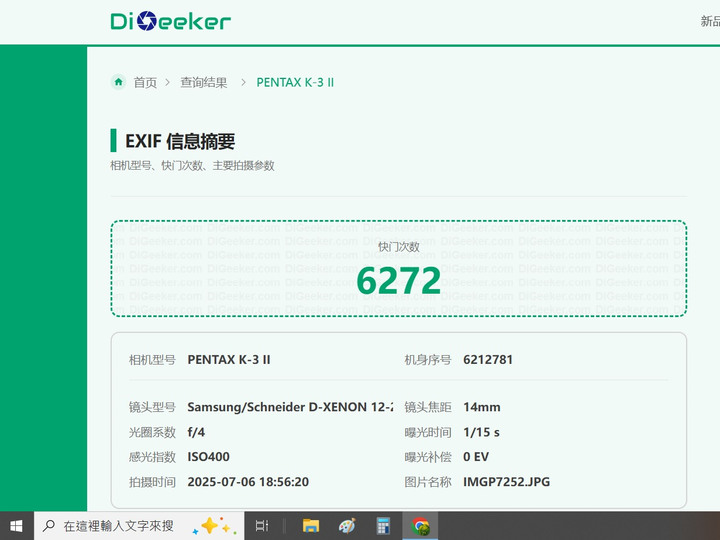Image resolution: width=720 pixels, height=540 pixels.
Task: Click the 拍摄时间 label
Action: pyautogui.click(x=152, y=482)
